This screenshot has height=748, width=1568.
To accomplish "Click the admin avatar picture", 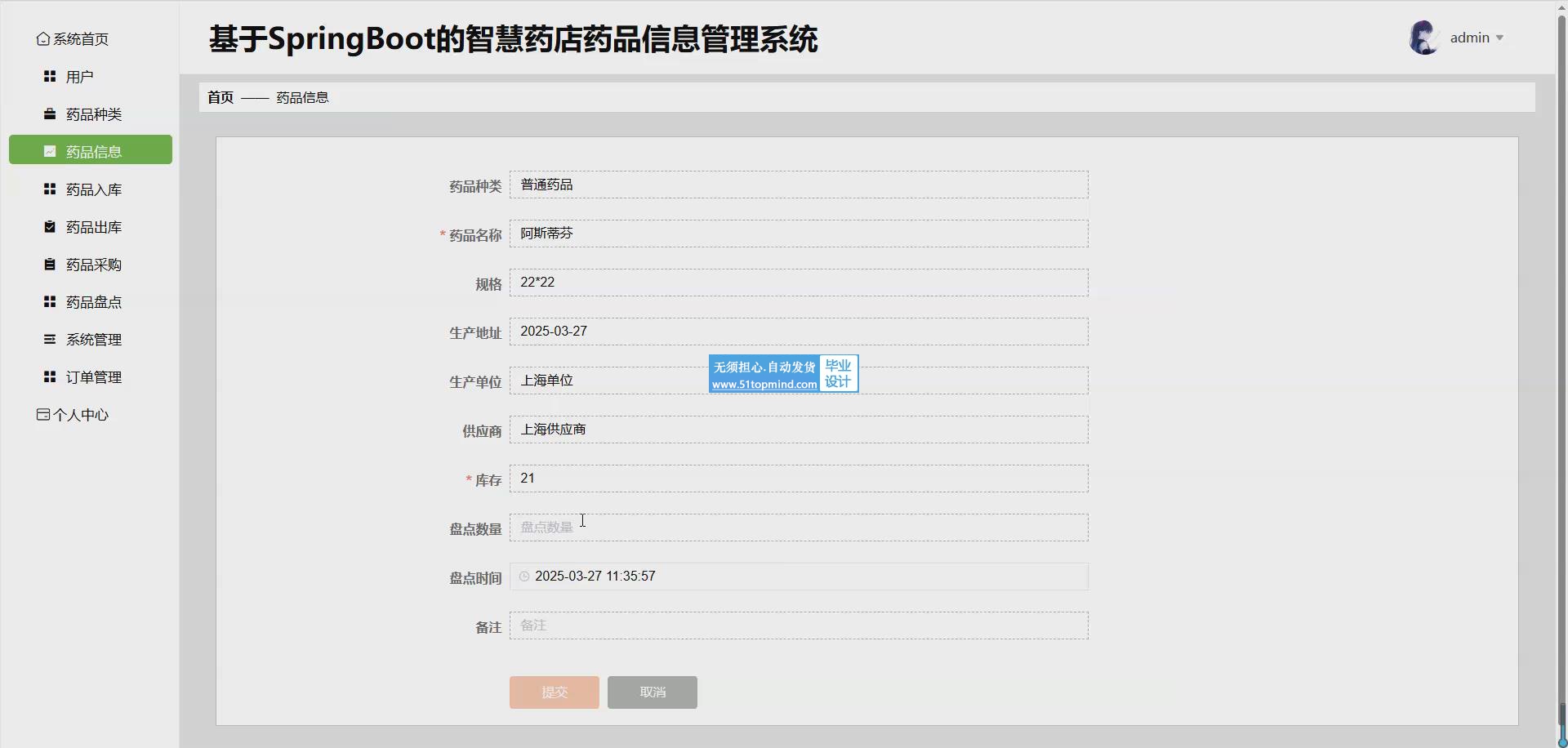I will pyautogui.click(x=1423, y=38).
